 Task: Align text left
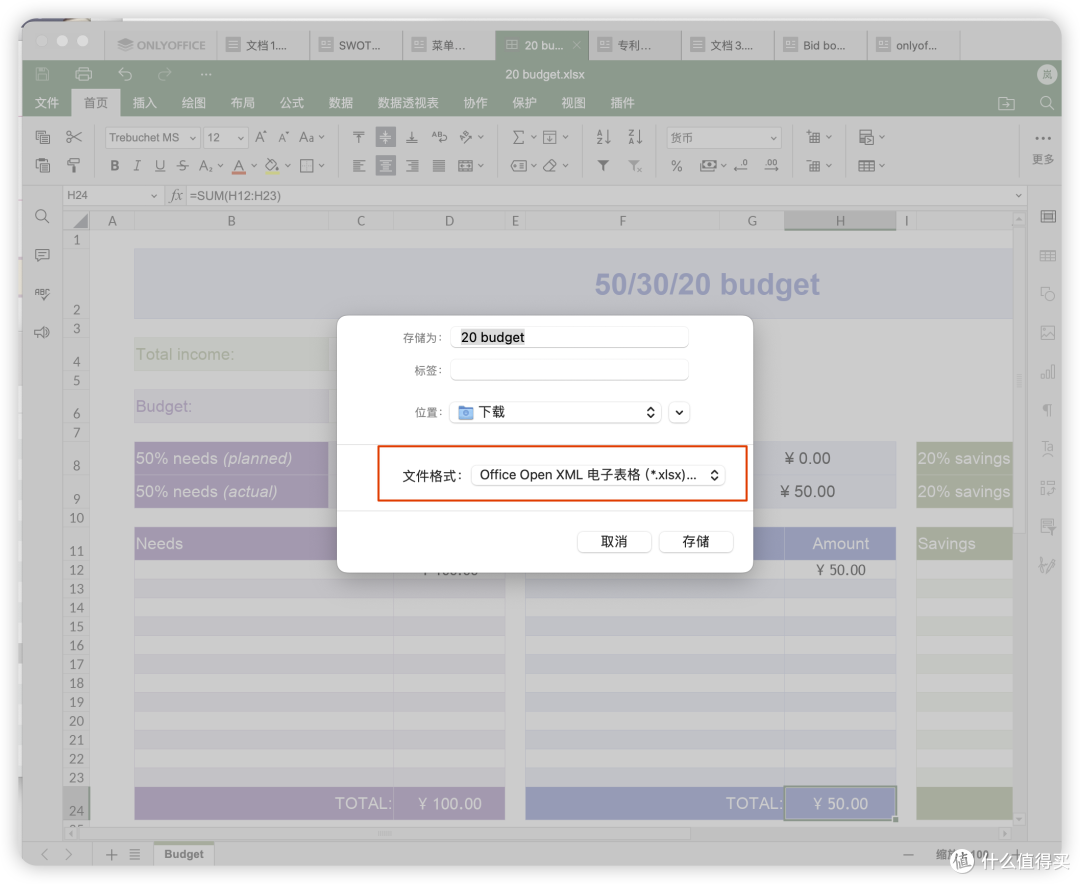[358, 165]
